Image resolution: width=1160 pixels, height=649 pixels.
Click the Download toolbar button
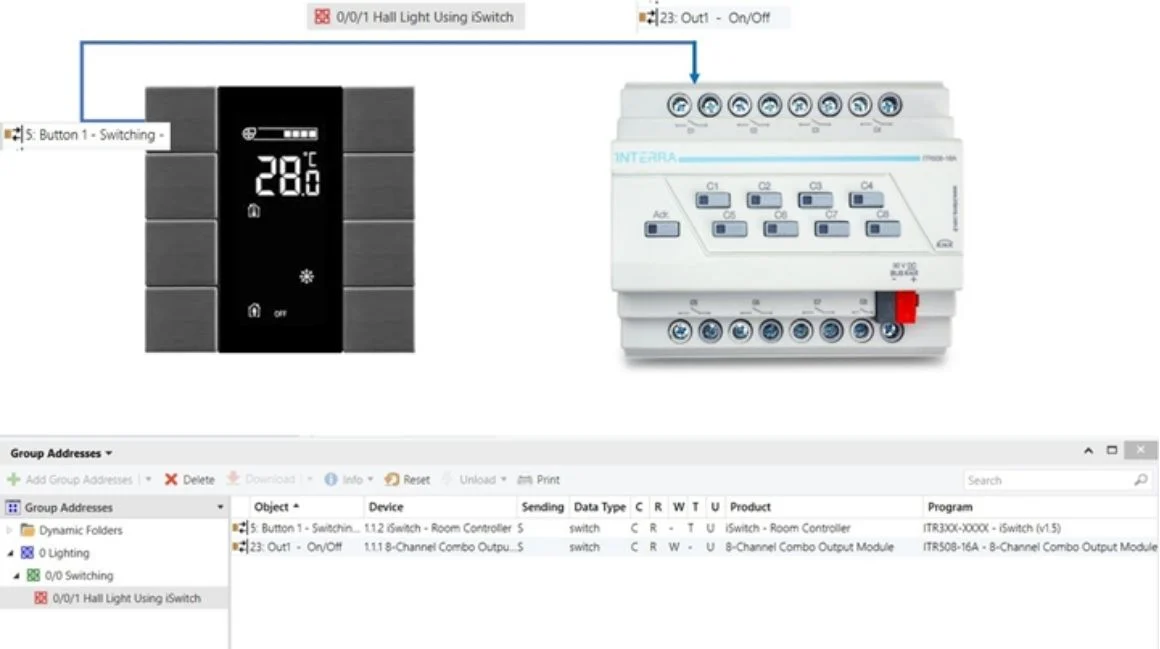[260, 480]
